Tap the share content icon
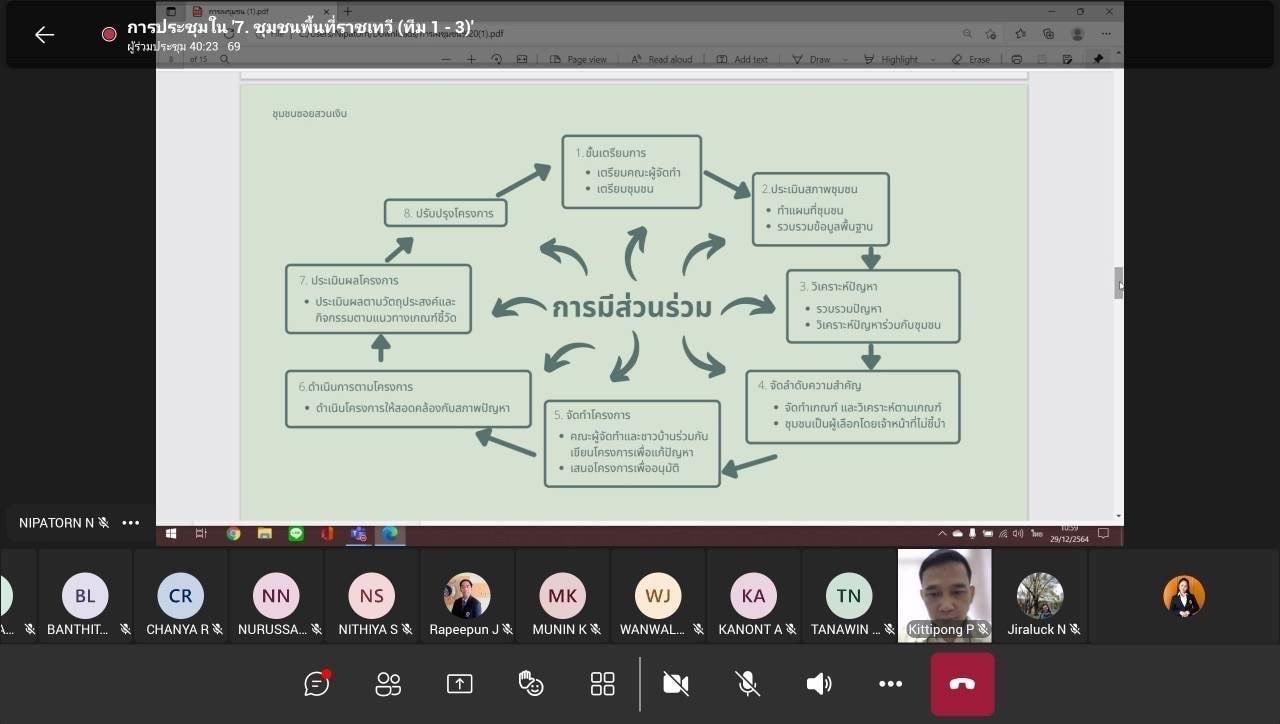Image resolution: width=1280 pixels, height=724 pixels. click(x=459, y=684)
